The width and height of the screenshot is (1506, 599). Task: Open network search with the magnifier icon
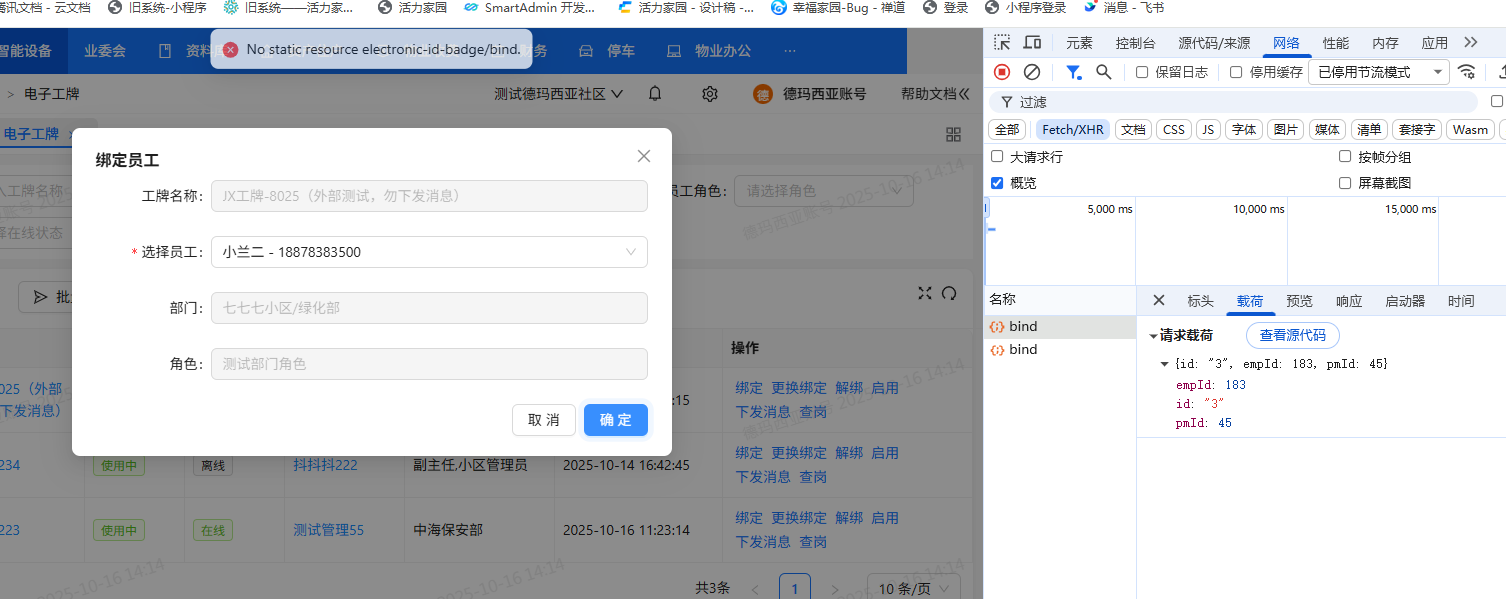pos(1104,72)
